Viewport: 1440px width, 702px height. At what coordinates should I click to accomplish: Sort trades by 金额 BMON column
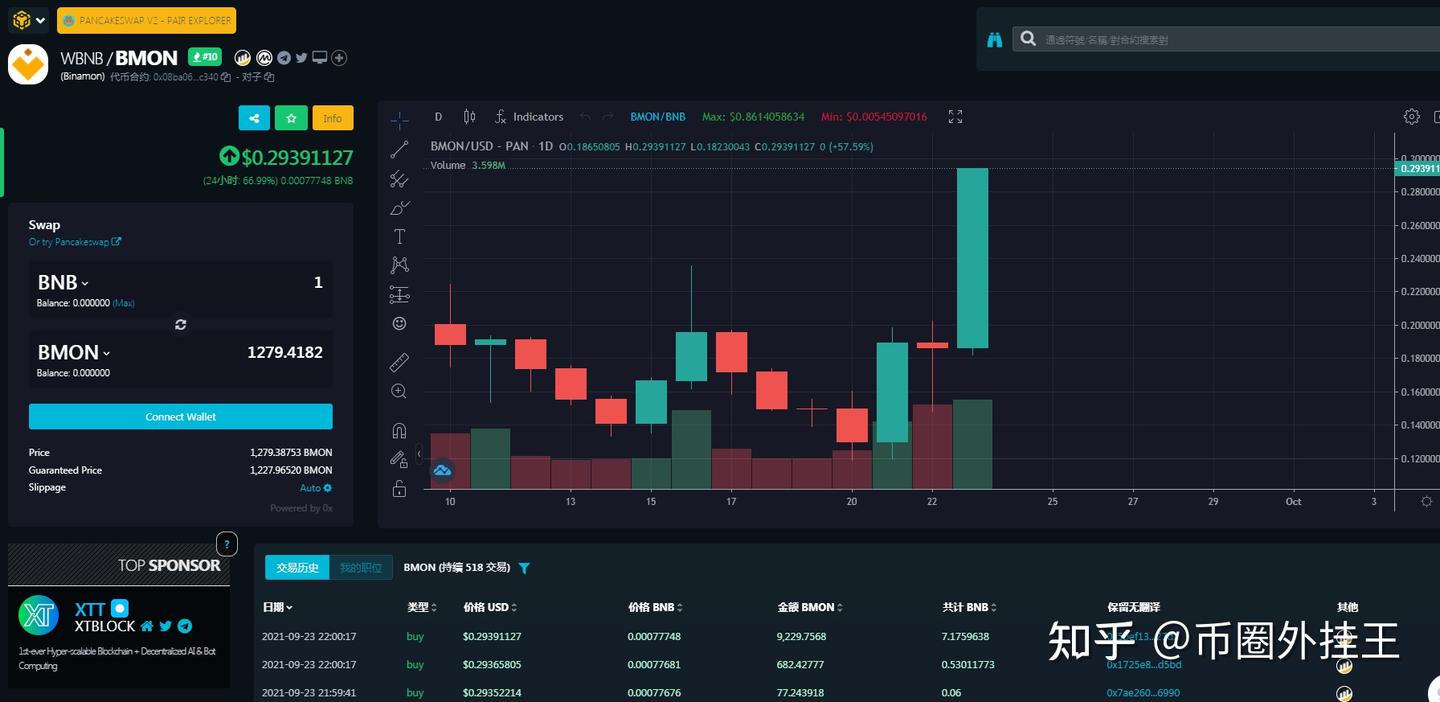coord(811,607)
